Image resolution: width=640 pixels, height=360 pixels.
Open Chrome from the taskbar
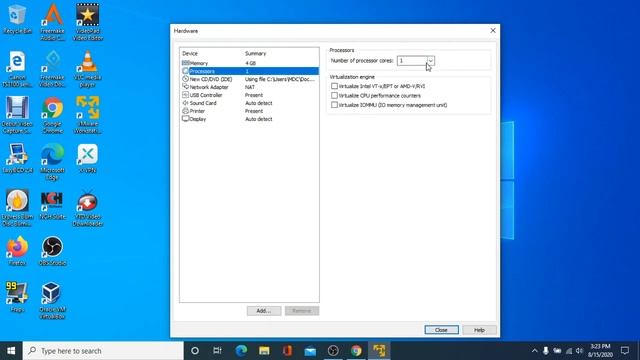pos(356,351)
